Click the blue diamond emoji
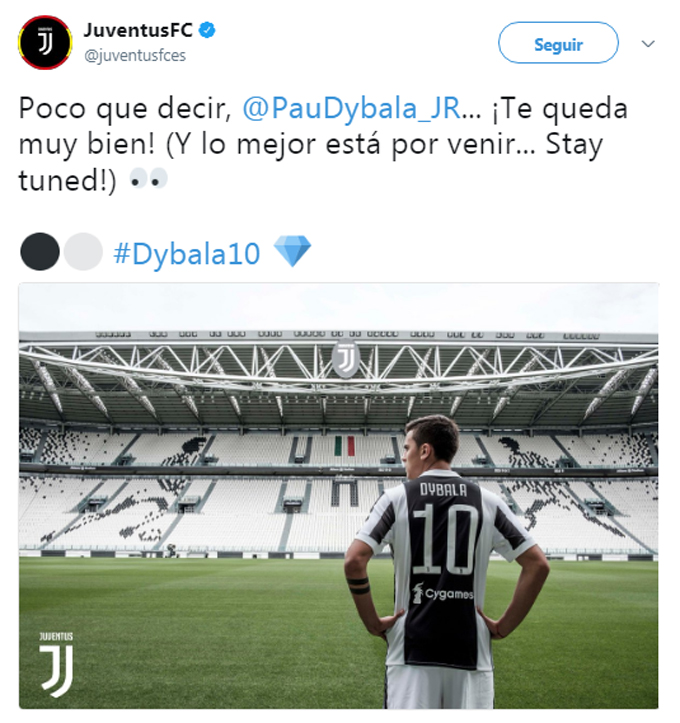The image size is (680, 723). [x=292, y=250]
